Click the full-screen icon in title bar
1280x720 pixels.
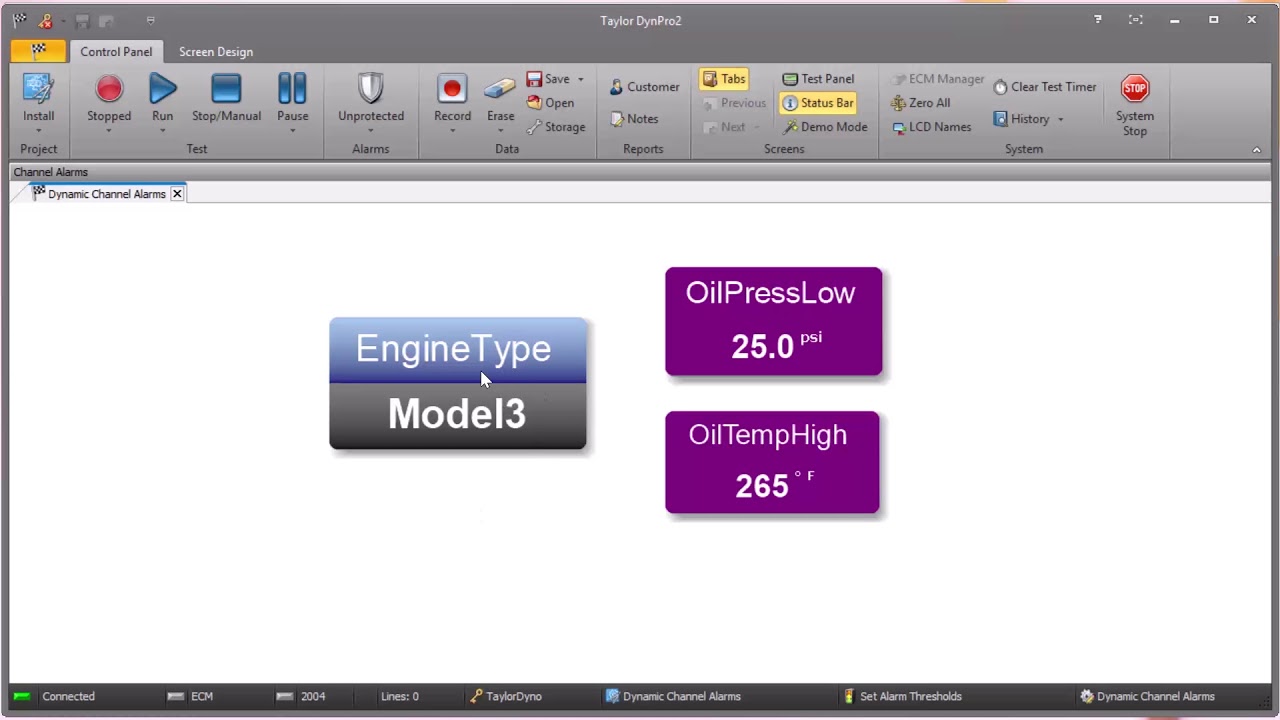pos(1136,20)
